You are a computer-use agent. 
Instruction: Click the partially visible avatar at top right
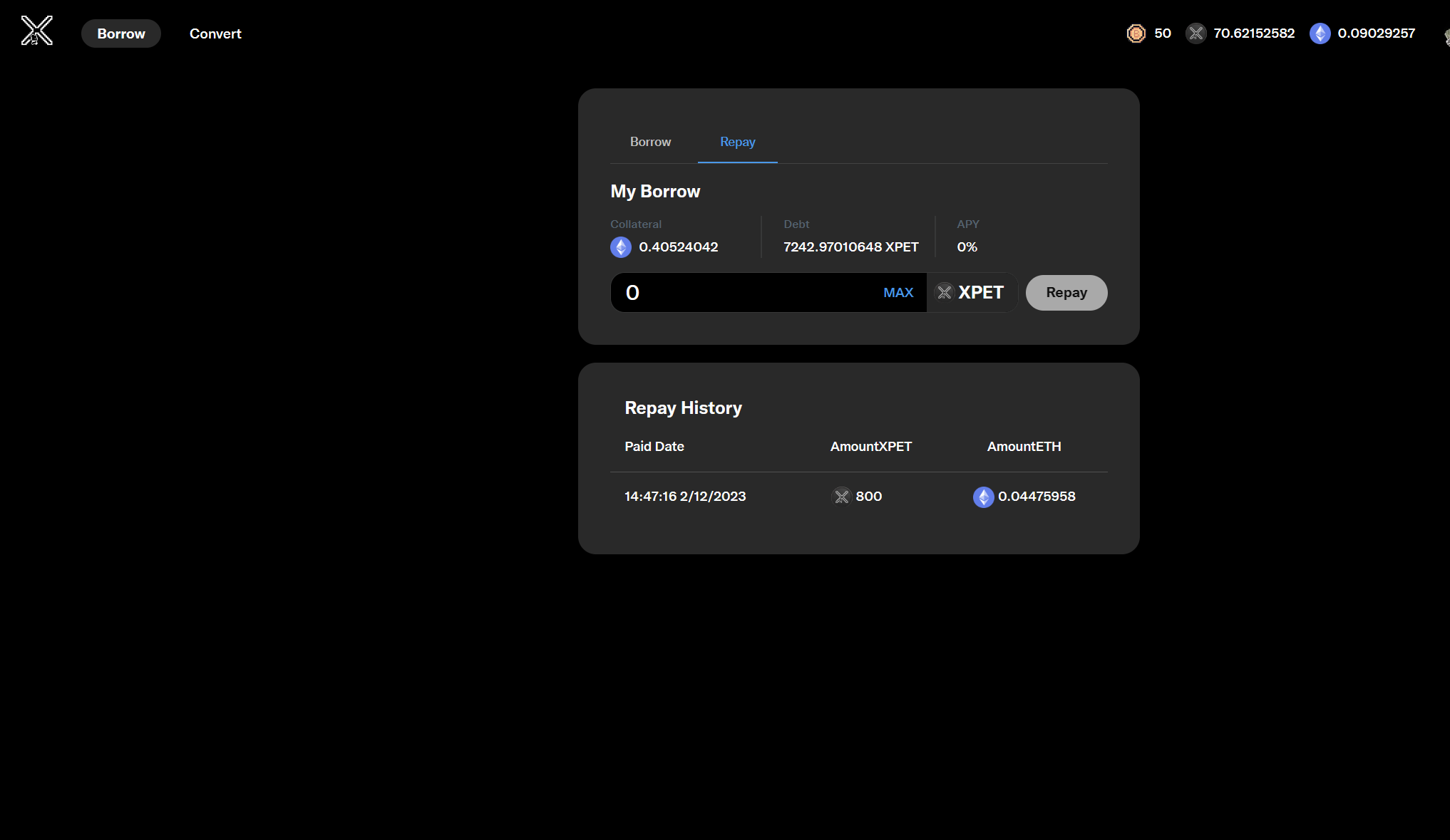tap(1446, 36)
